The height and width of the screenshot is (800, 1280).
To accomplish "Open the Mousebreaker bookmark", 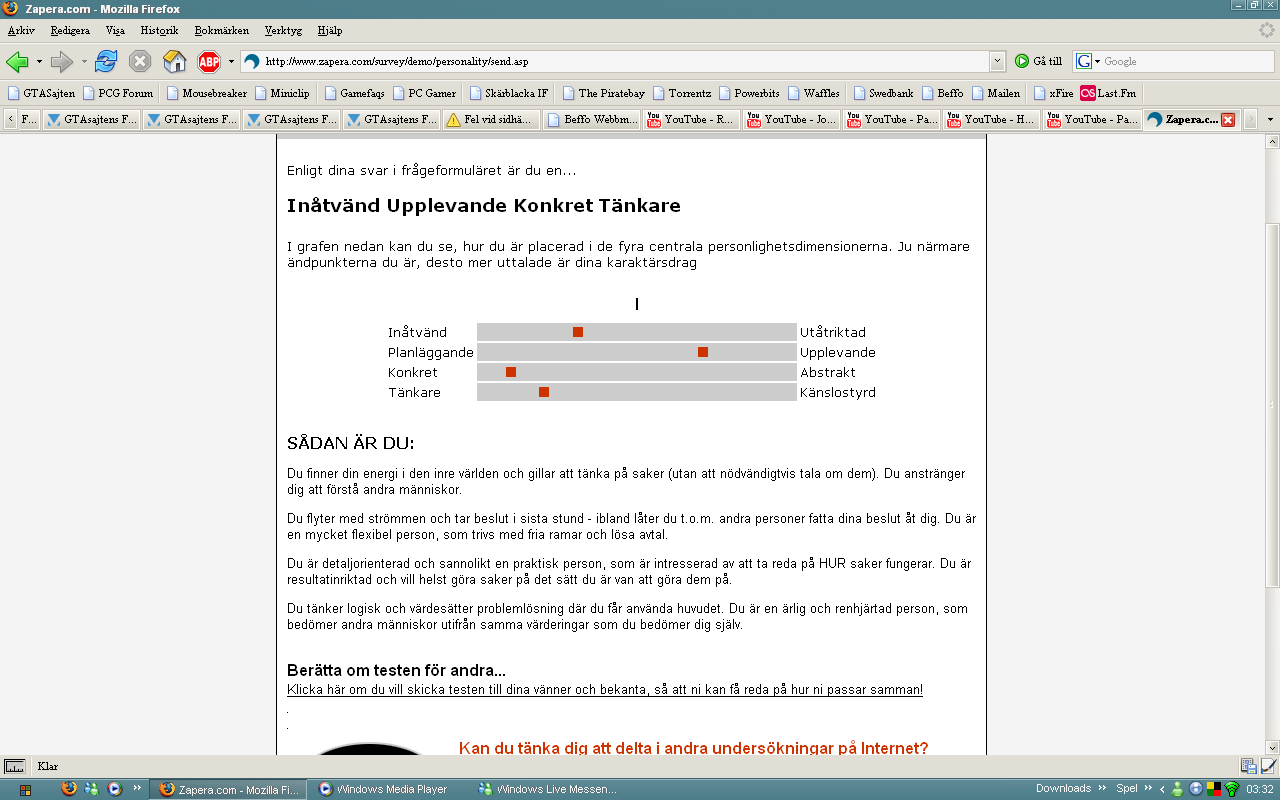I will point(207,93).
